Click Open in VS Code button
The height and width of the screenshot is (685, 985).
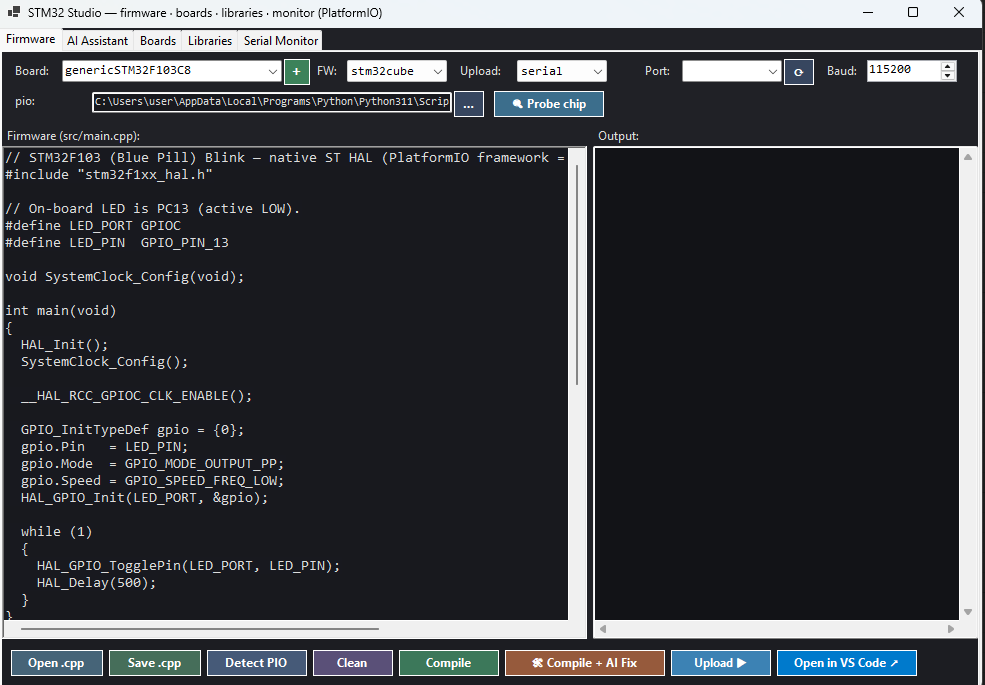(x=847, y=663)
